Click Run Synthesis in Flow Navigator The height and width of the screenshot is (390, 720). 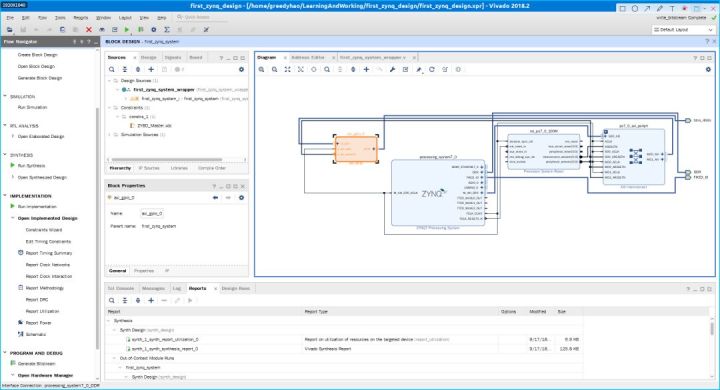(x=31, y=165)
